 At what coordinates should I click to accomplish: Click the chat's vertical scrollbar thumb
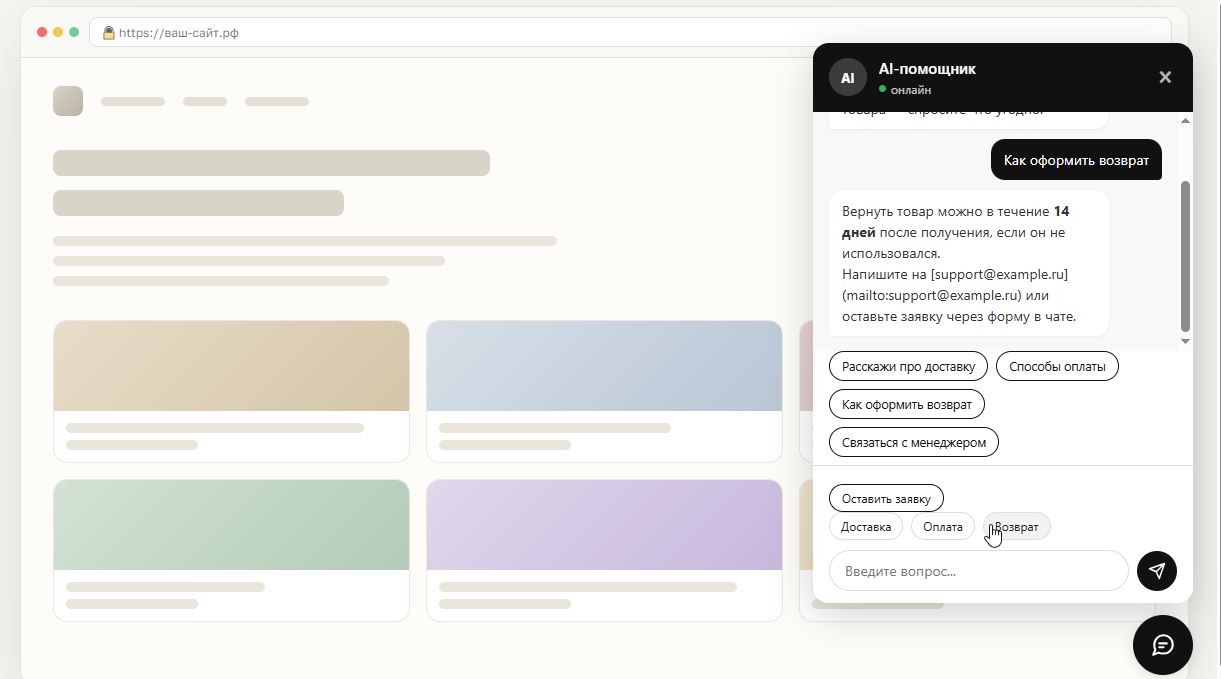[x=1185, y=256]
